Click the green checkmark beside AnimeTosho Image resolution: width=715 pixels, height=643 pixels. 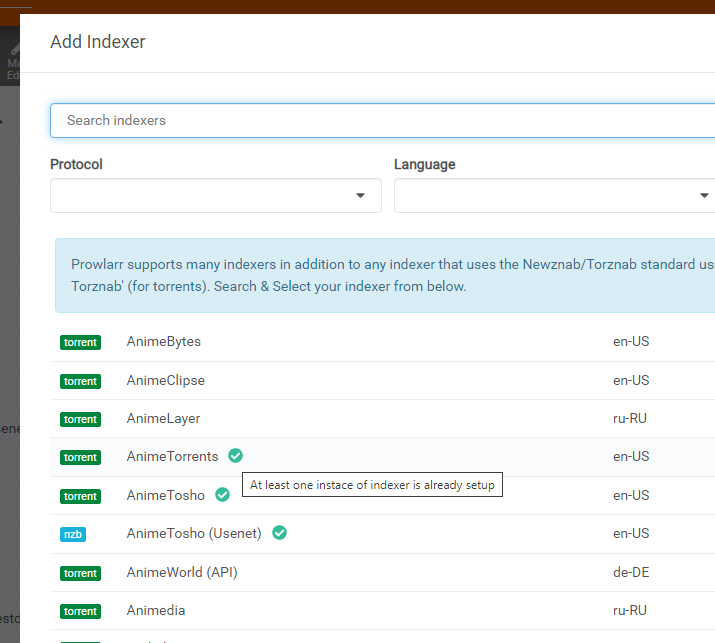[x=223, y=494]
